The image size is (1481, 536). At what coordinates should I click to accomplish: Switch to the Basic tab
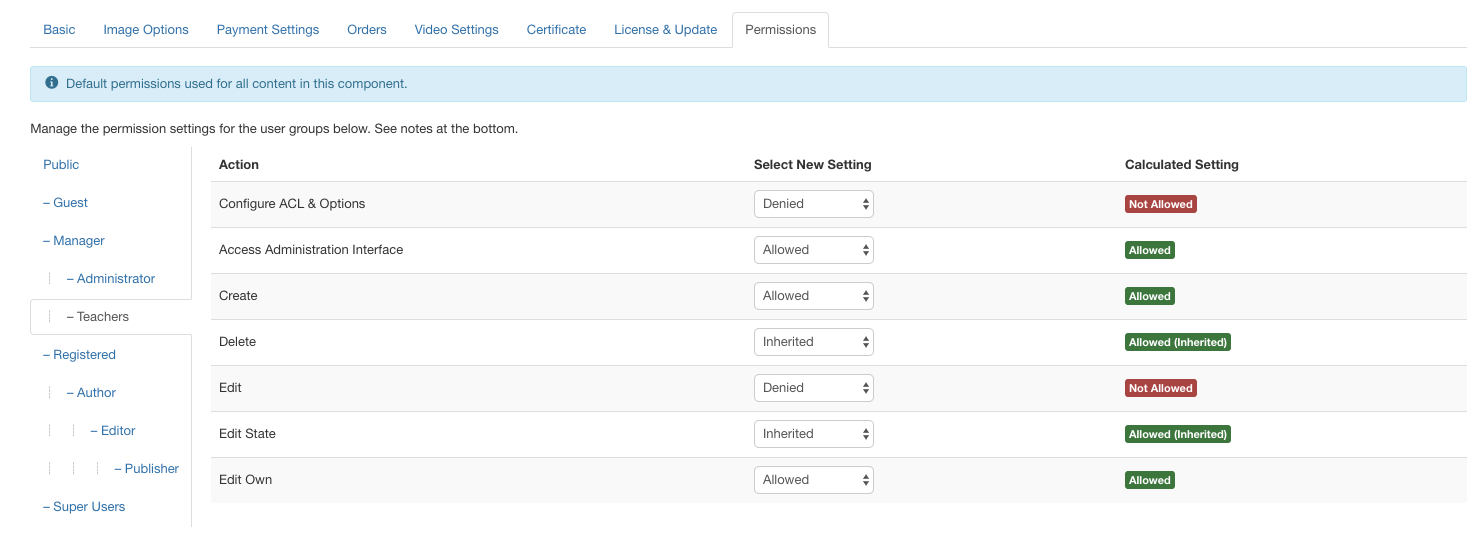point(59,30)
